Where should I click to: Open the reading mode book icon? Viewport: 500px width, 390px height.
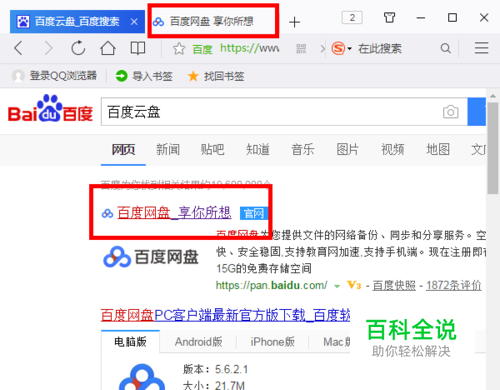tap(137, 48)
